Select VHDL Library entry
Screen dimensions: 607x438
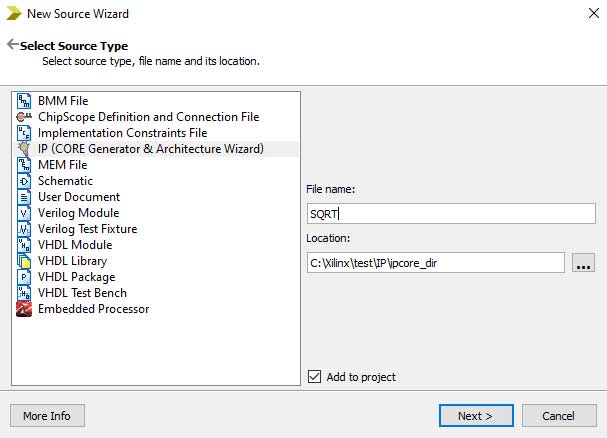pyautogui.click(x=72, y=261)
